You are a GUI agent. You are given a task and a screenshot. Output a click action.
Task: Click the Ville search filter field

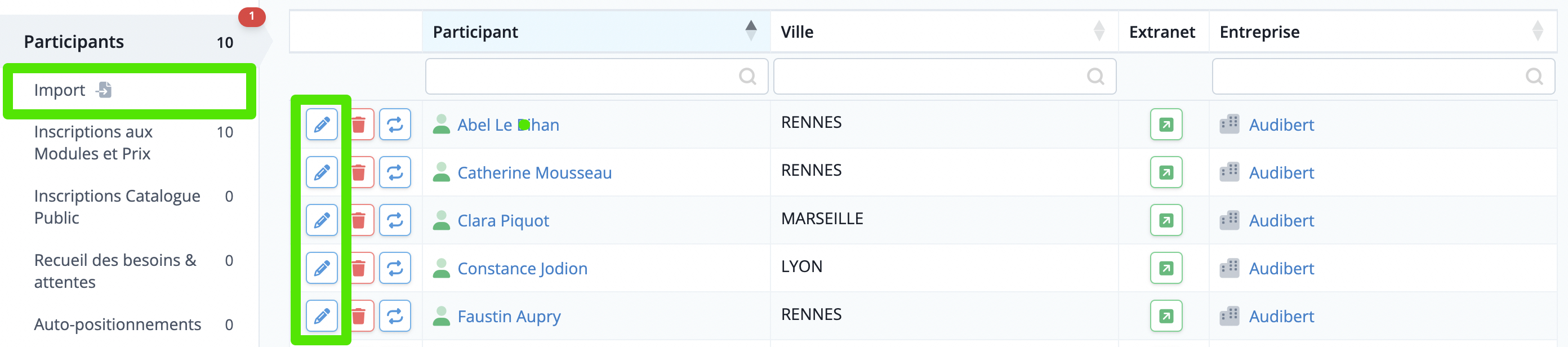pyautogui.click(x=945, y=77)
